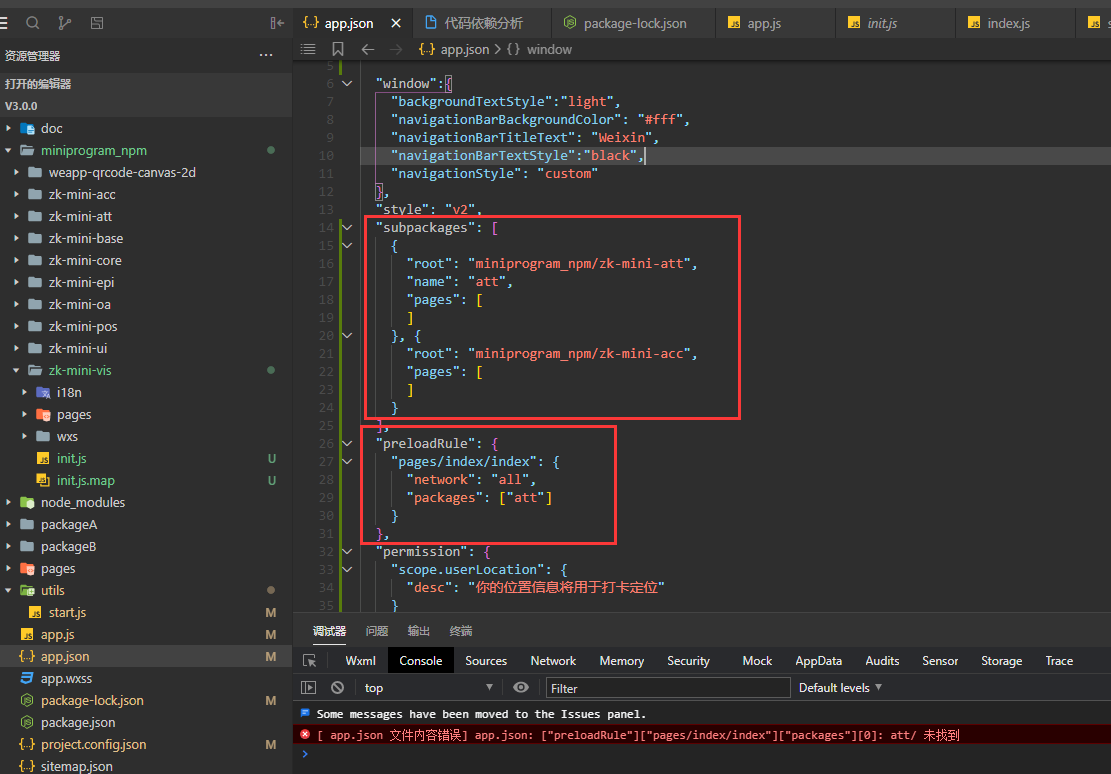Image resolution: width=1111 pixels, height=774 pixels.
Task: Open project.config.json in the file tree
Action: (93, 744)
